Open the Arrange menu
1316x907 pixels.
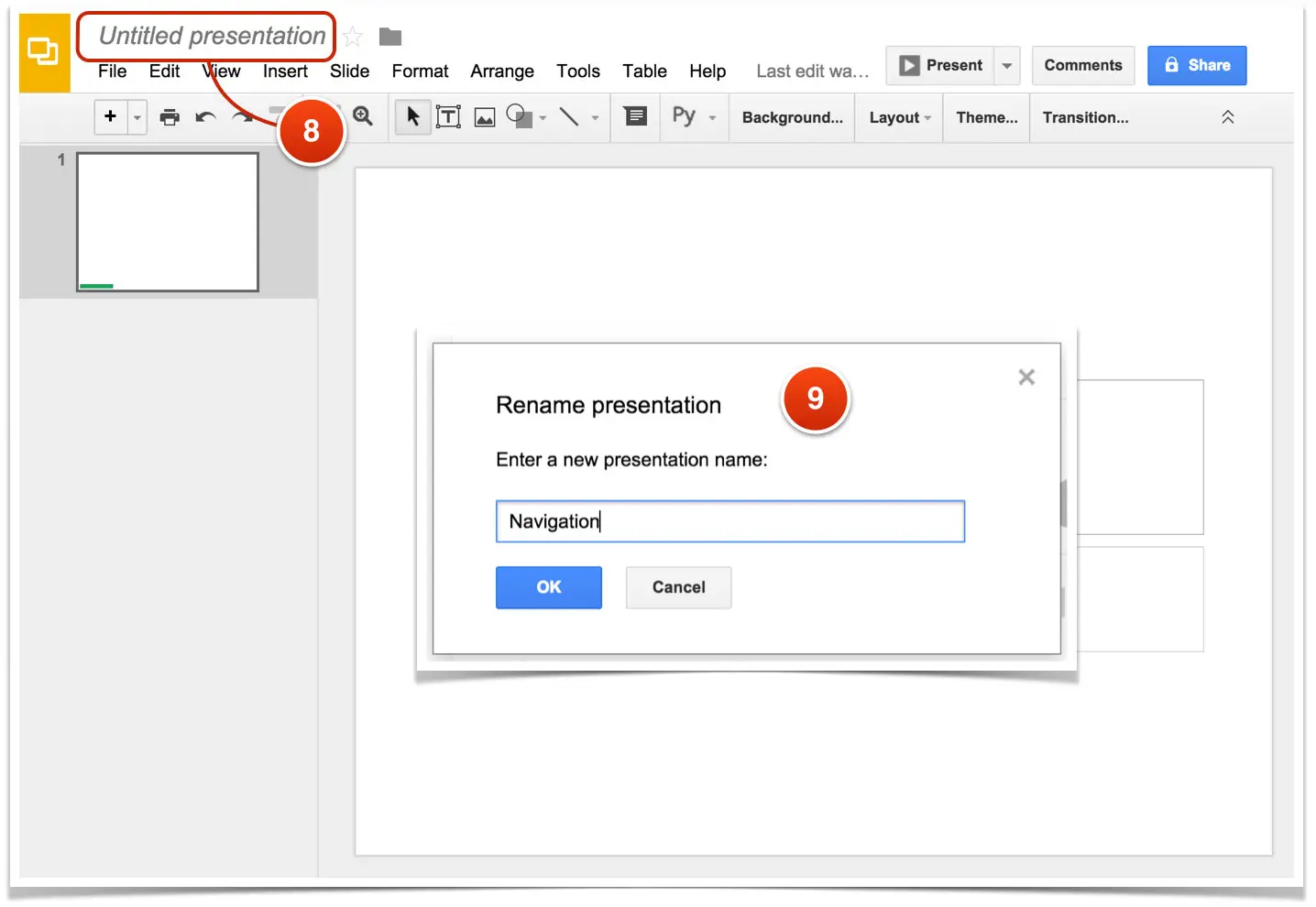tap(502, 71)
